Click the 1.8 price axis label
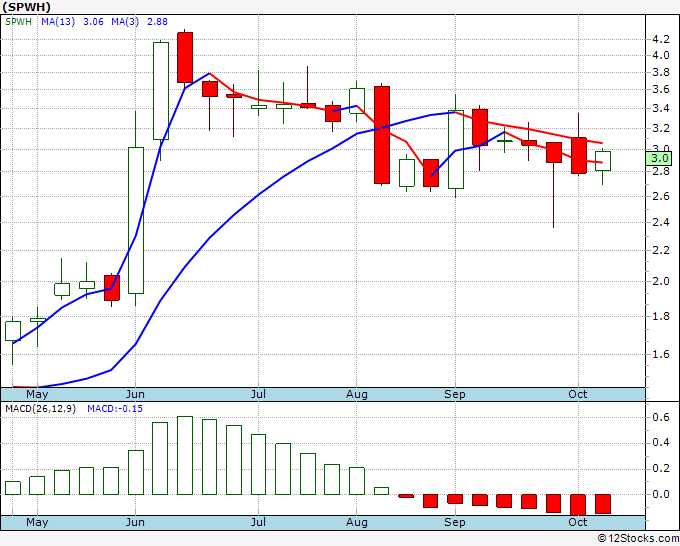 tap(660, 317)
